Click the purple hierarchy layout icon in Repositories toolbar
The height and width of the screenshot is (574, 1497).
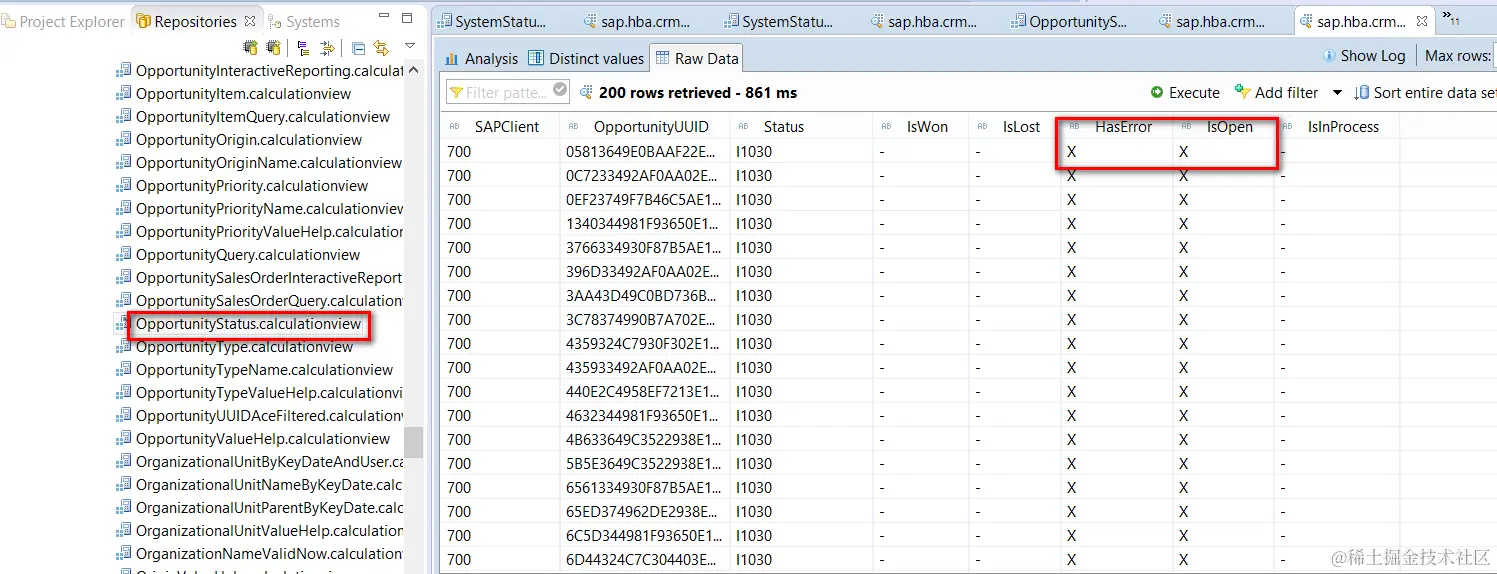click(x=303, y=47)
